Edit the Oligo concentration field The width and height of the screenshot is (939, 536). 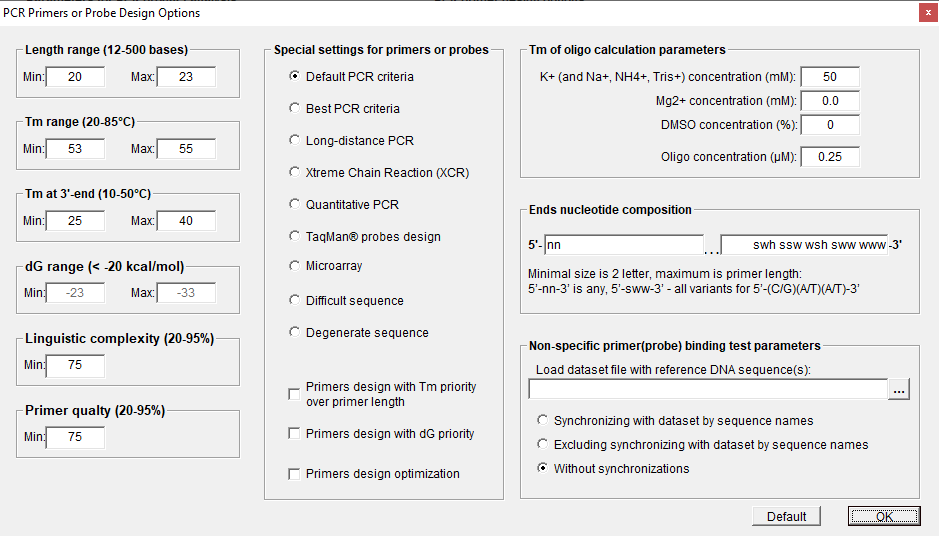(x=830, y=157)
